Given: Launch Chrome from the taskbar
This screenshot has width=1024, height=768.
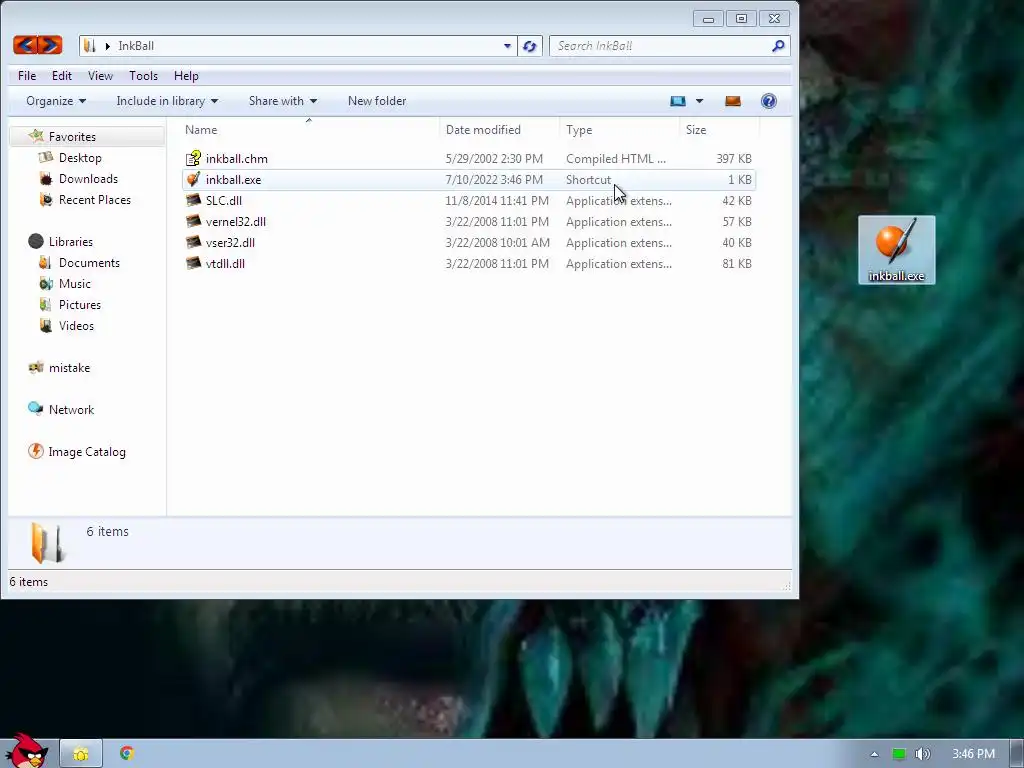Looking at the screenshot, I should pyautogui.click(x=127, y=754).
